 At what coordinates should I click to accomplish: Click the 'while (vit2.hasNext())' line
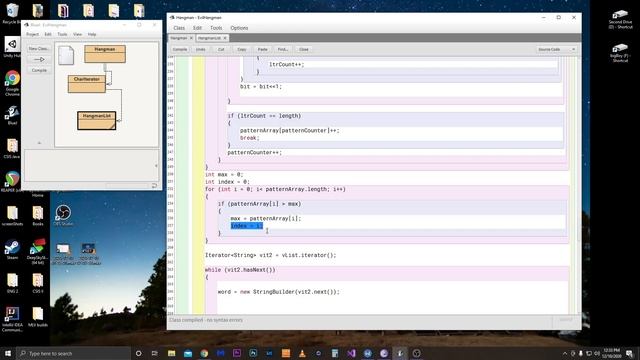240,270
